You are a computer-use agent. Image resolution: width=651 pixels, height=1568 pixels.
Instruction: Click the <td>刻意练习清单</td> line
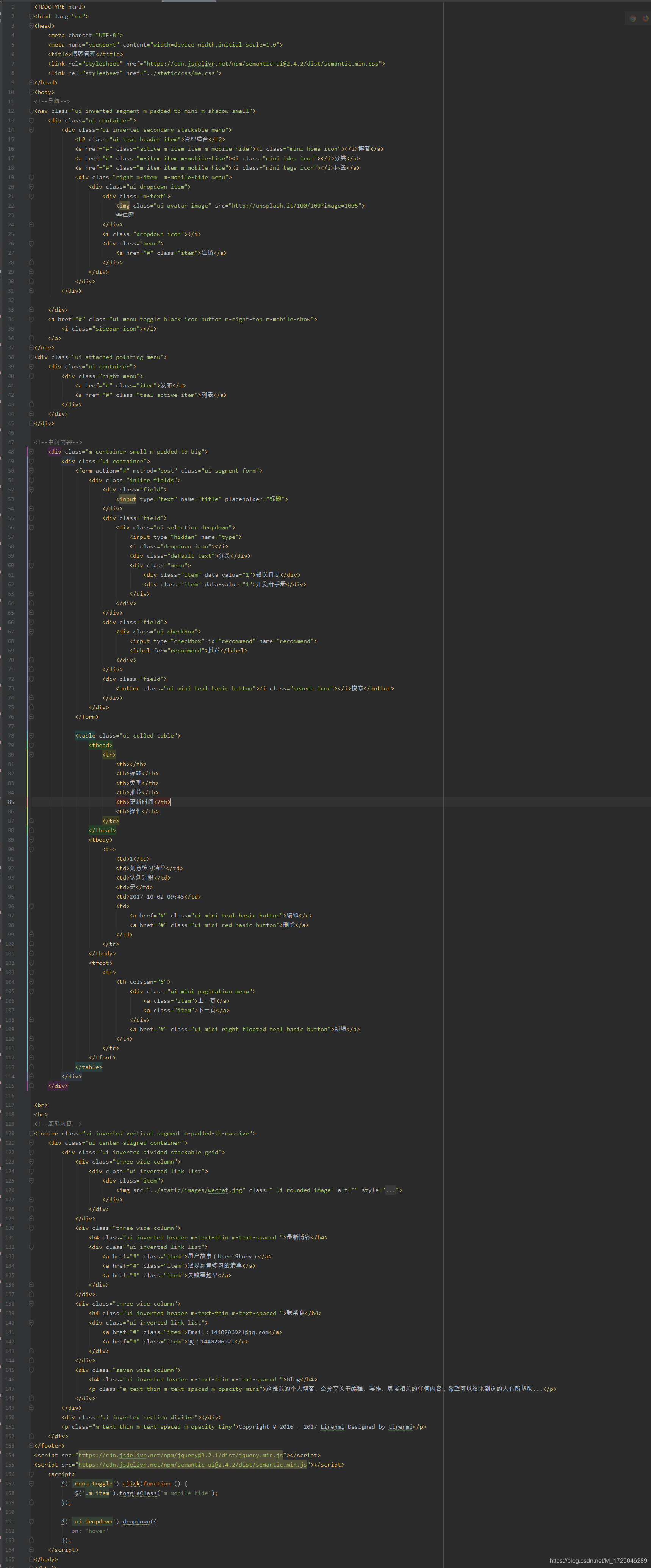click(x=149, y=868)
